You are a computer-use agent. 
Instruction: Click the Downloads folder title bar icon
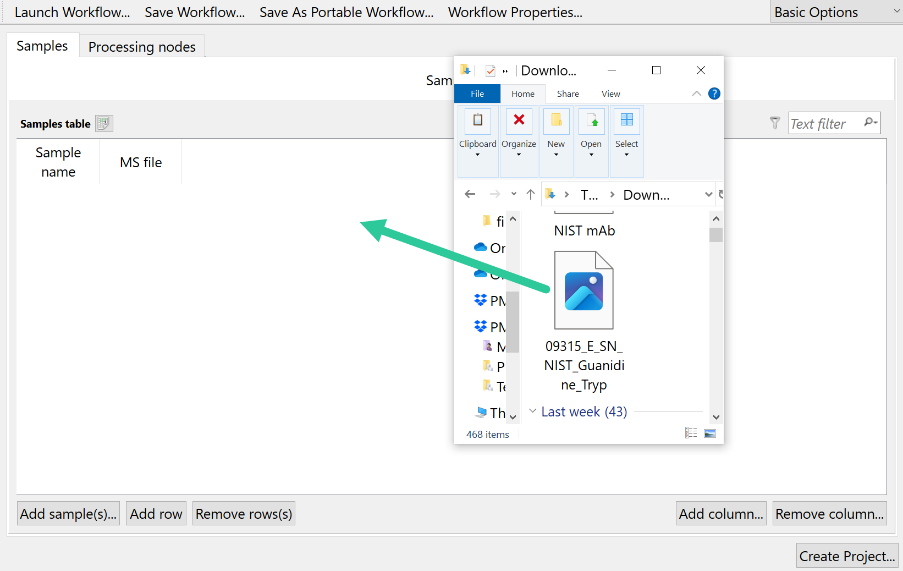[465, 70]
